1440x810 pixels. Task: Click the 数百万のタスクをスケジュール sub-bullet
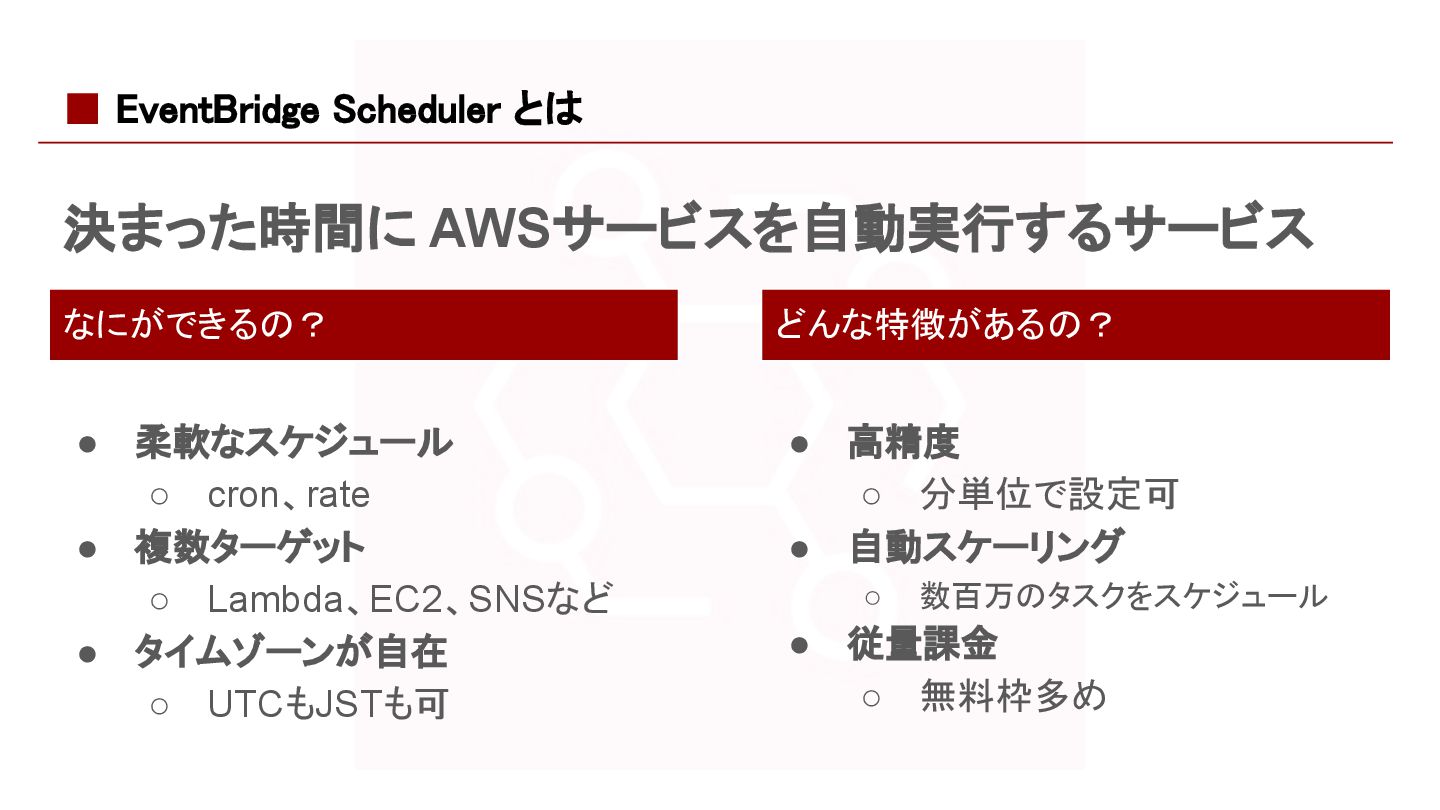click(x=1124, y=596)
